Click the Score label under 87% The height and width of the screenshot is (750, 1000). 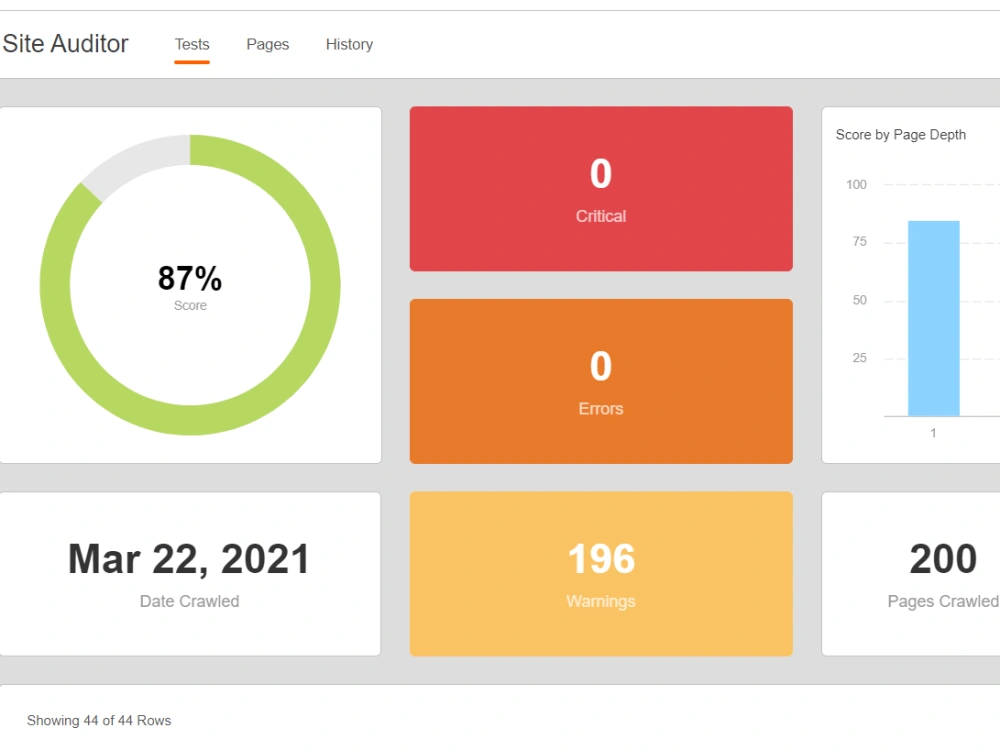(190, 305)
